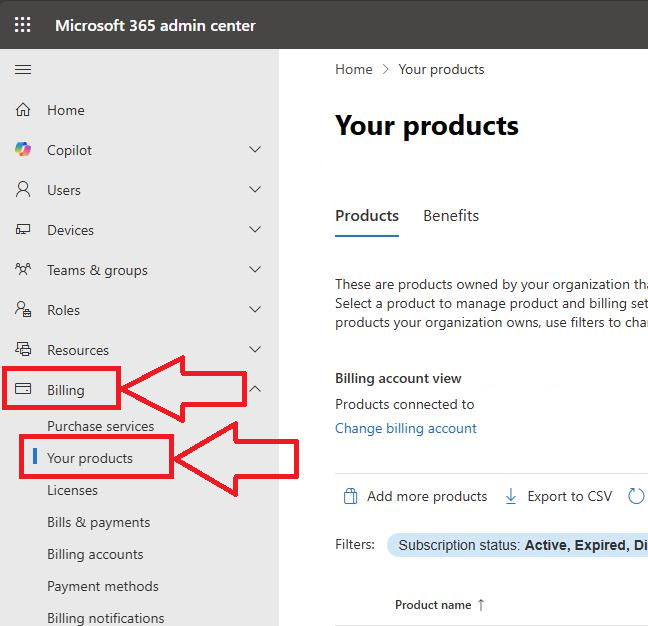Viewport: 648px width, 626px height.
Task: Click Export to CSV button
Action: coord(558,496)
